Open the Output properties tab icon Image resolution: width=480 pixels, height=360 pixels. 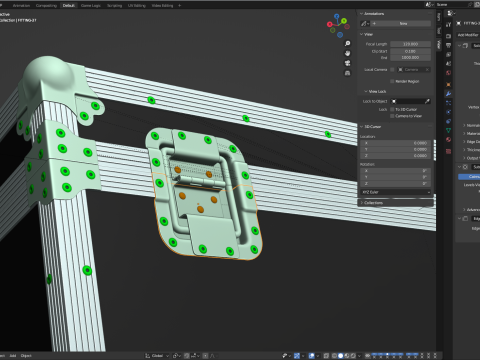(x=449, y=45)
